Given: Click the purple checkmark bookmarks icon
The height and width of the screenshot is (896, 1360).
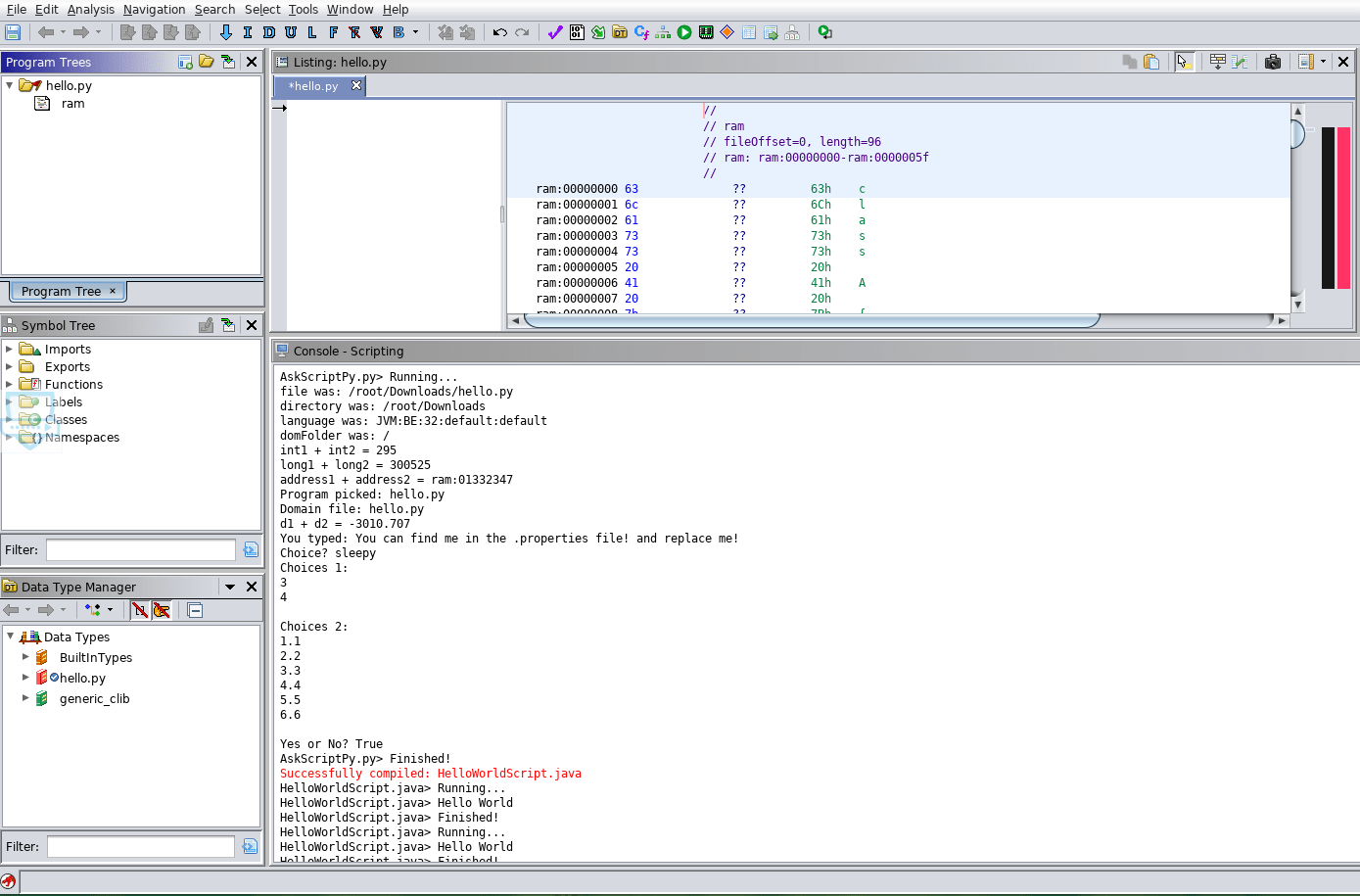Looking at the screenshot, I should 555,32.
